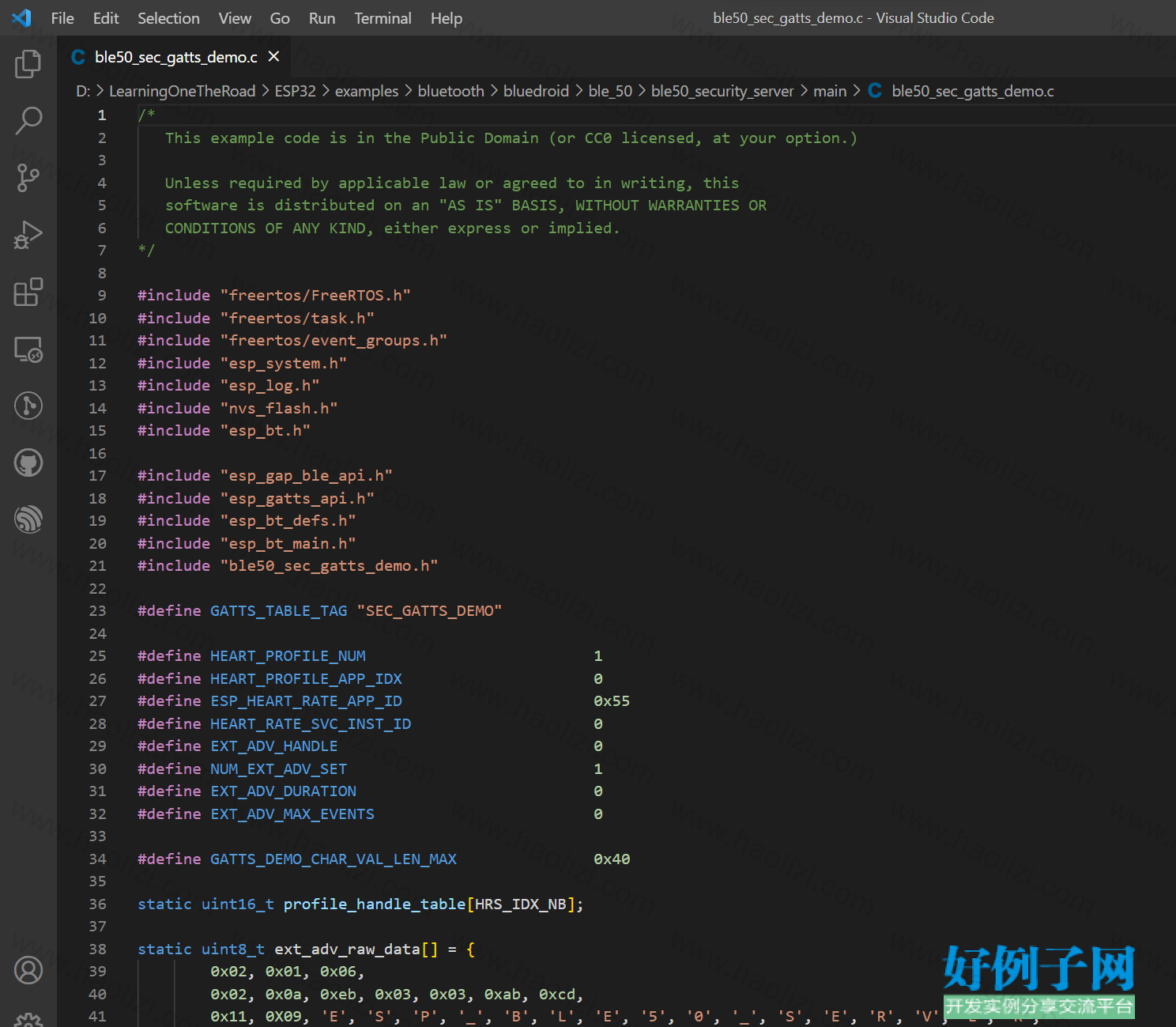
Task: Open the main breadcrumb folder
Action: (x=830, y=91)
